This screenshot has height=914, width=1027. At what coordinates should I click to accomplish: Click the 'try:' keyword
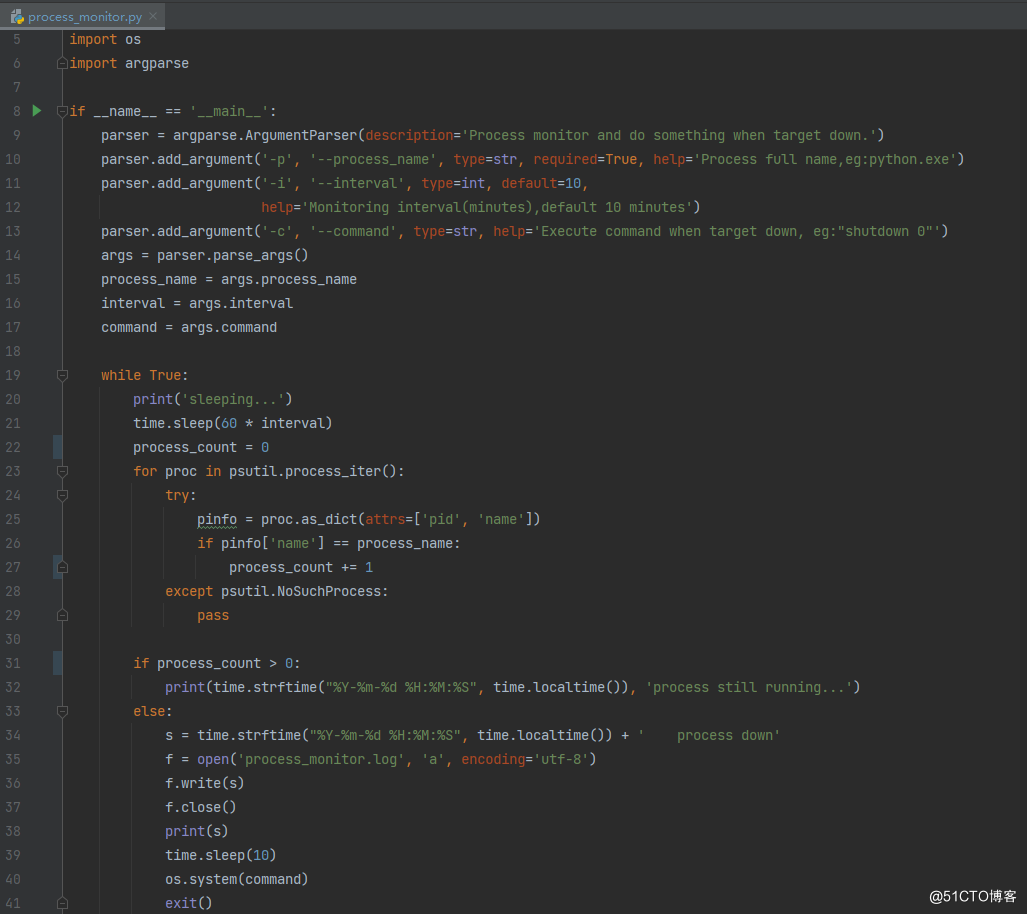click(181, 495)
